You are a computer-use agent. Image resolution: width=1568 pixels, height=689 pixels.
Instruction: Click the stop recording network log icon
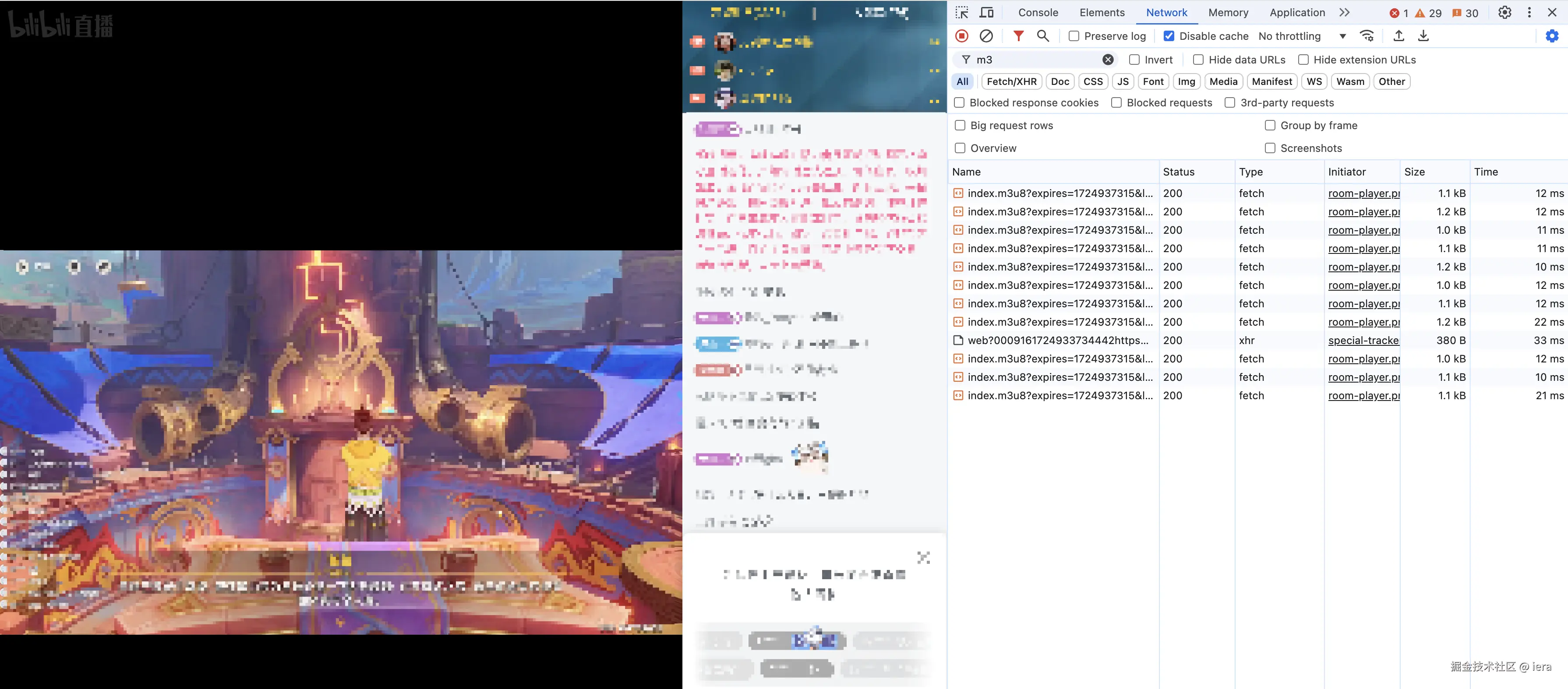click(x=962, y=36)
